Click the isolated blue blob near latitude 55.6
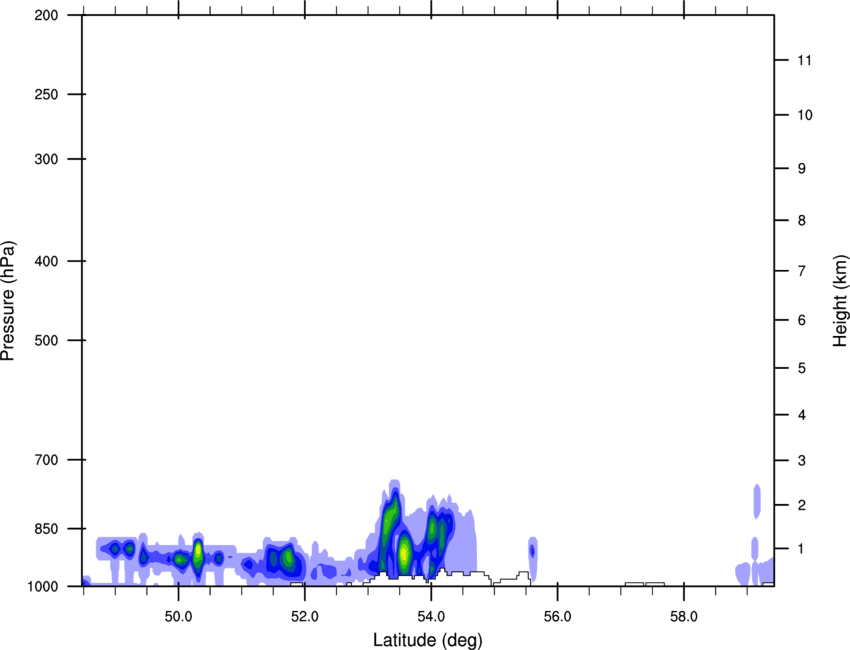This screenshot has height=650, width=850. [533, 558]
